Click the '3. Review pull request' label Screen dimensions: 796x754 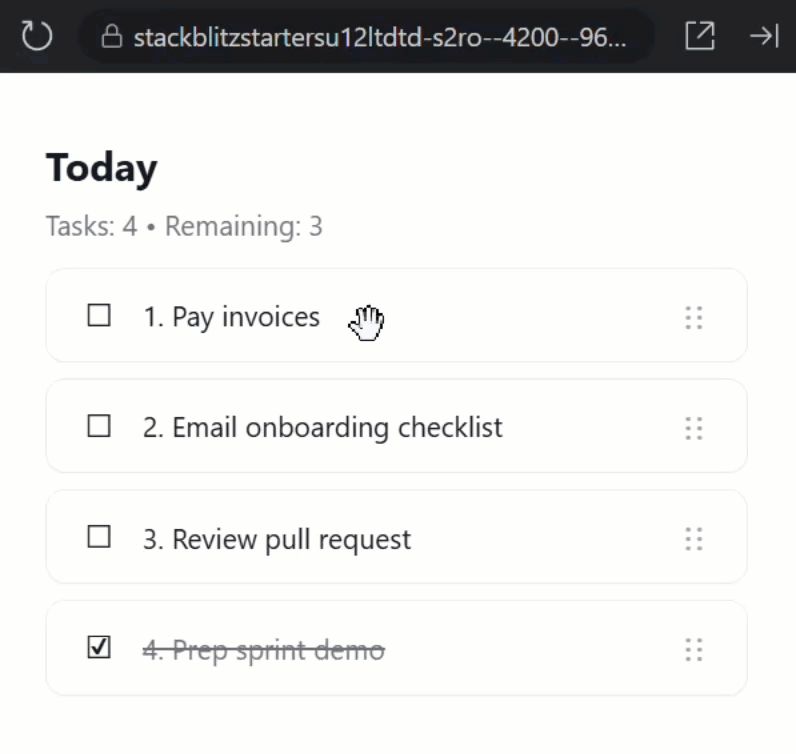coord(276,540)
